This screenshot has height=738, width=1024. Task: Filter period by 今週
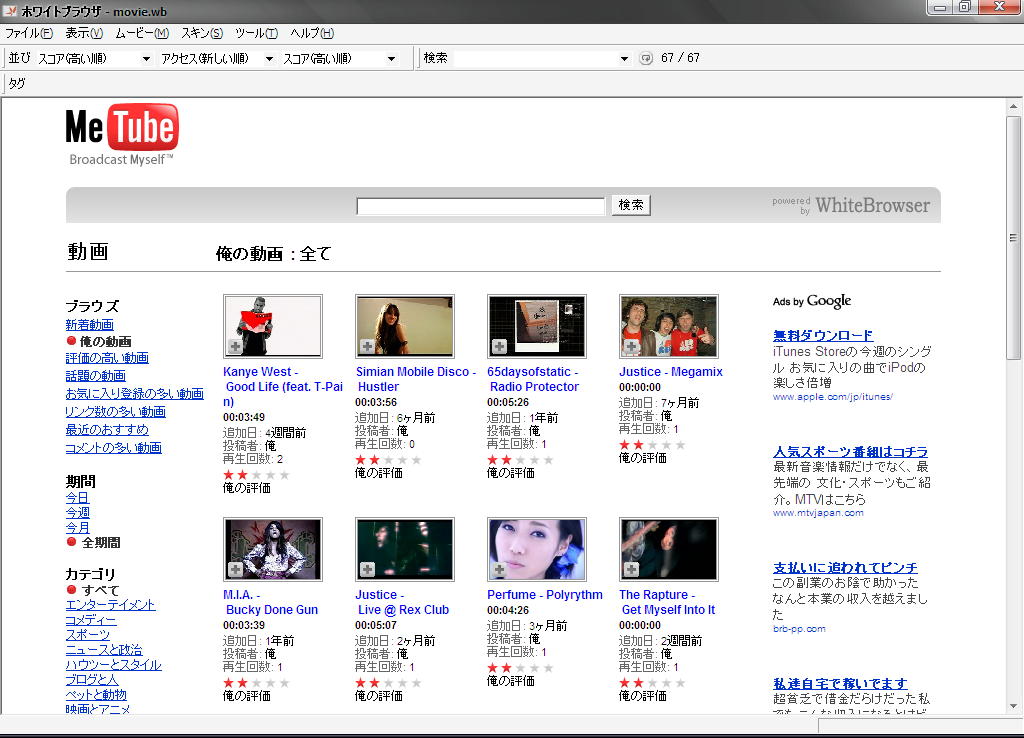tap(78, 513)
